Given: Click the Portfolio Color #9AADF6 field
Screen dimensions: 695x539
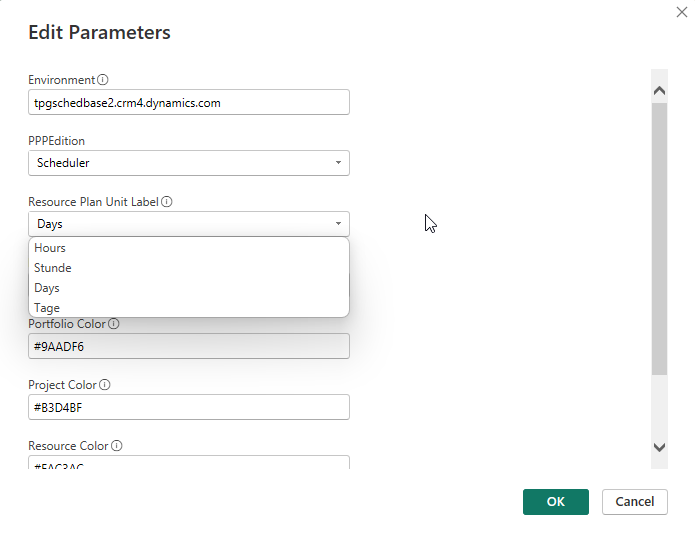Looking at the screenshot, I should point(189,346).
